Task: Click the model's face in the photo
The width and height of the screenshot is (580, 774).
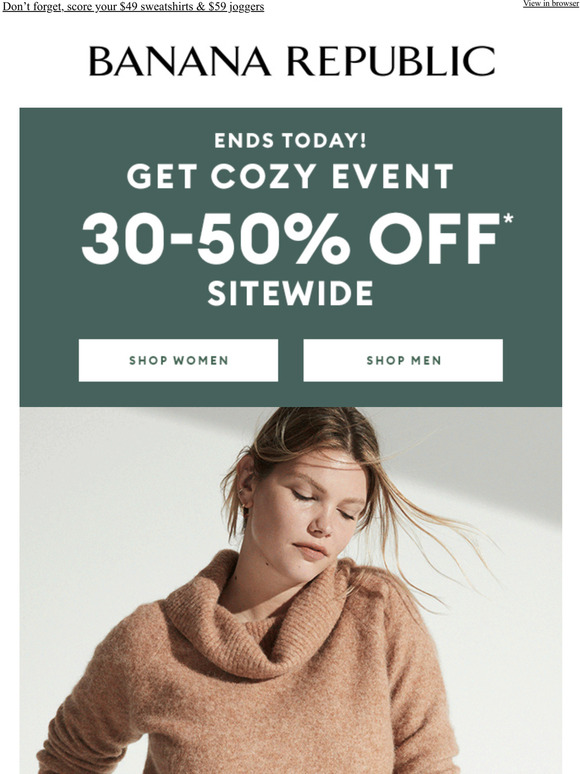Action: (x=306, y=513)
